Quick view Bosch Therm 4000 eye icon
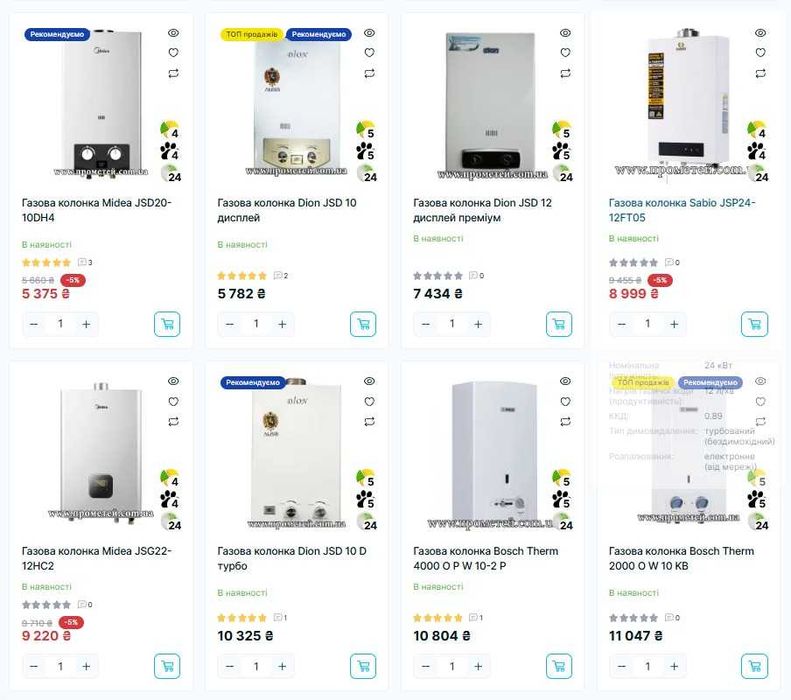The width and height of the screenshot is (791, 700). [565, 381]
